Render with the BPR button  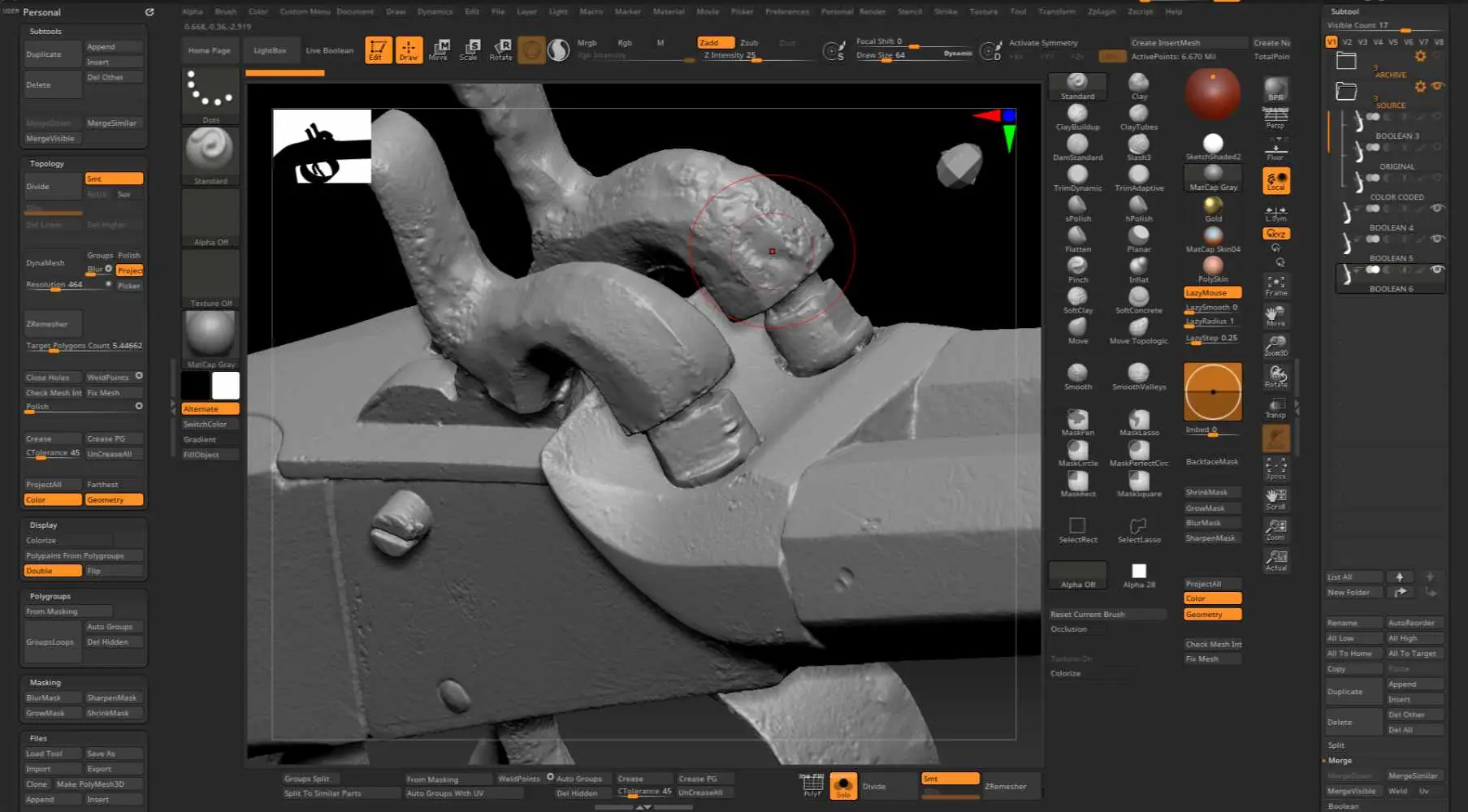coord(1275,90)
